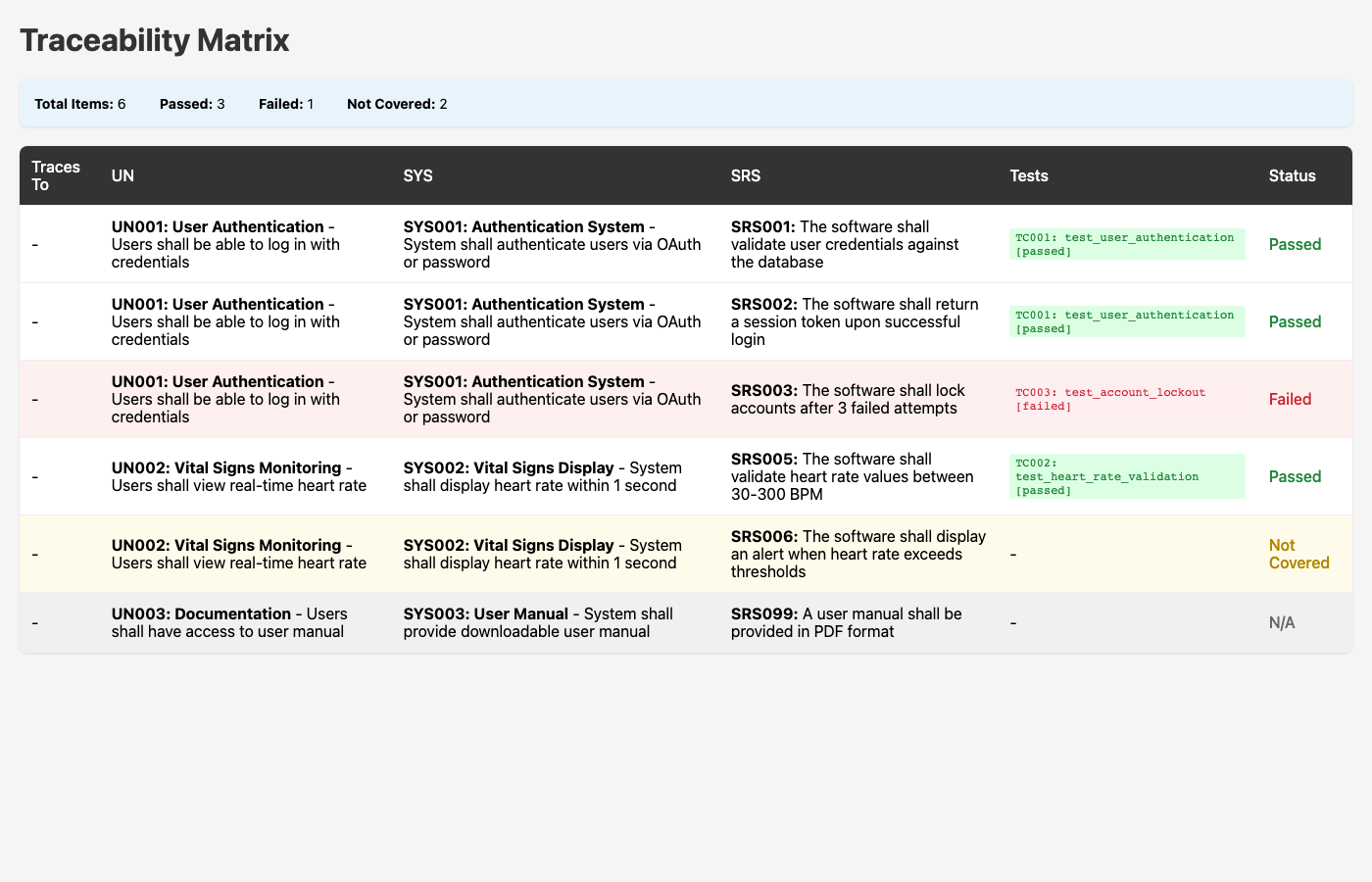
Task: Click the Failed status in SRS003 row
Action: [x=1290, y=399]
